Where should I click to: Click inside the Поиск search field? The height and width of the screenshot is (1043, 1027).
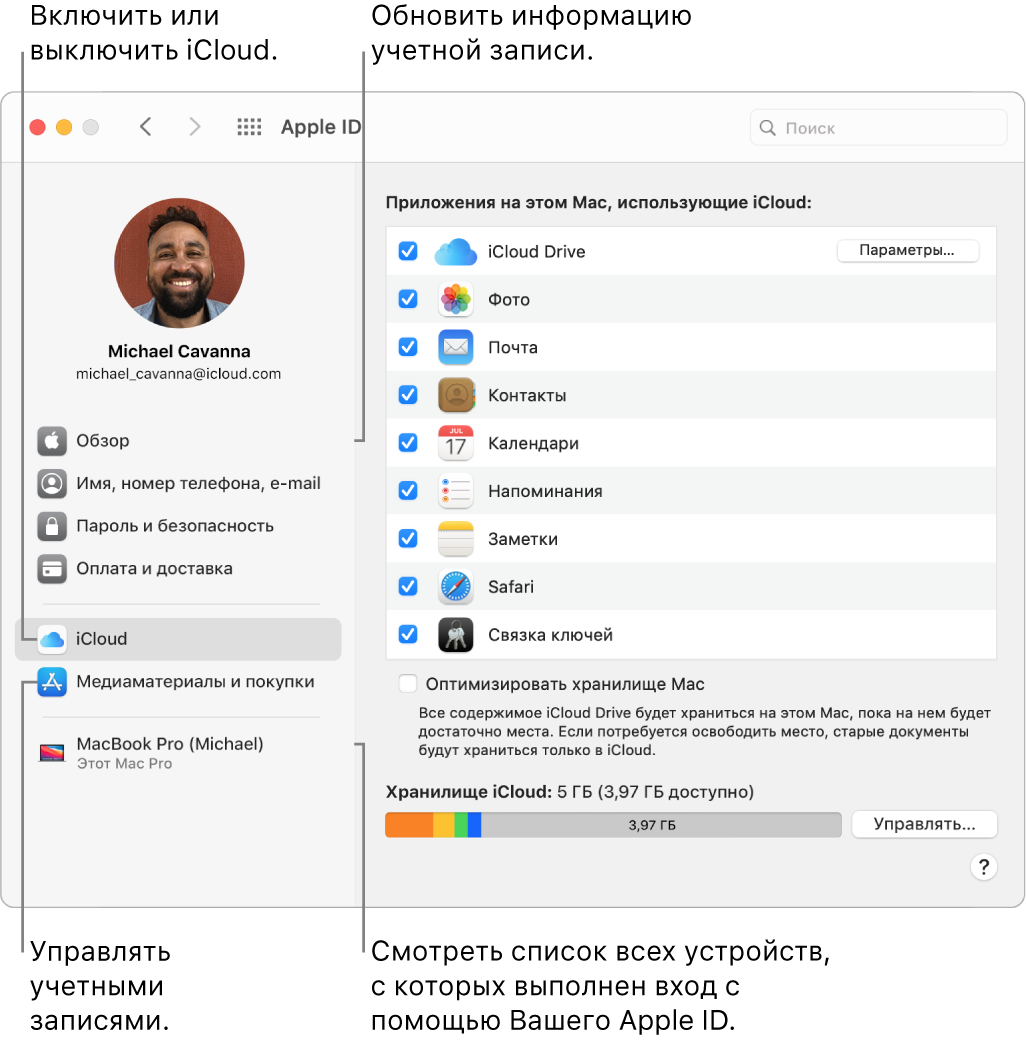point(878,127)
